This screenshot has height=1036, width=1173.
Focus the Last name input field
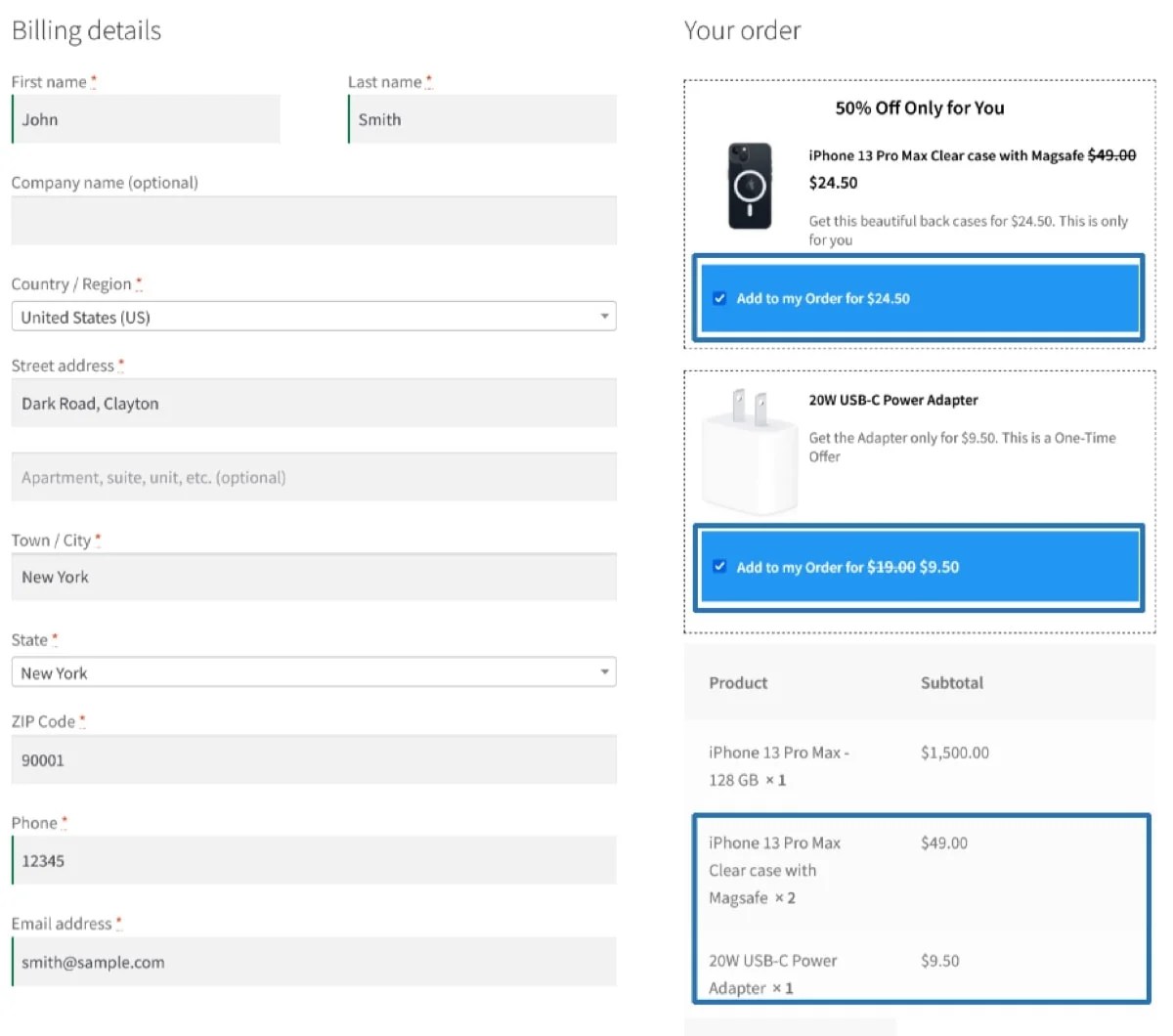pyautogui.click(x=483, y=119)
